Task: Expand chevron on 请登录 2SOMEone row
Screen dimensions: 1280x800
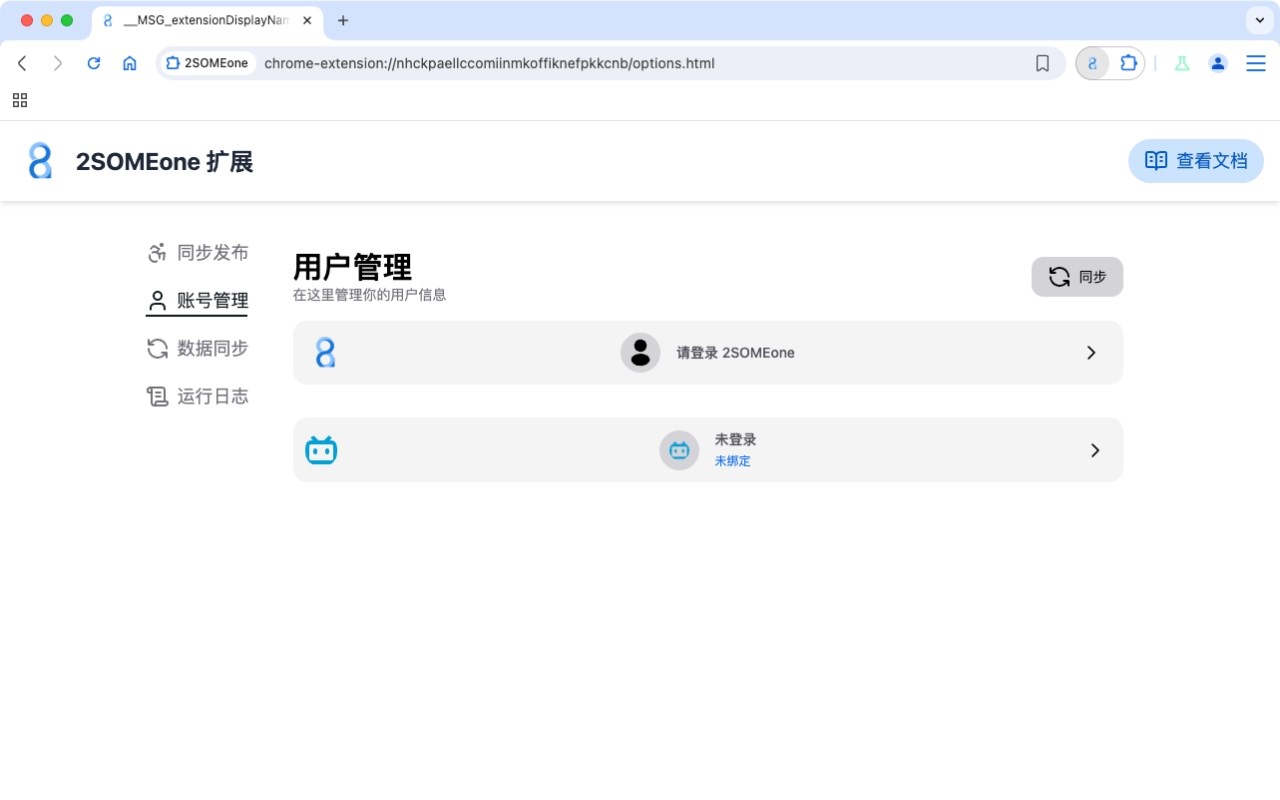Action: pyautogui.click(x=1091, y=353)
